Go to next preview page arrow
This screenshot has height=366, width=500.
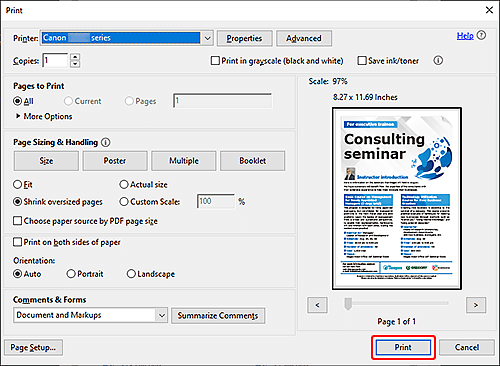point(476,305)
